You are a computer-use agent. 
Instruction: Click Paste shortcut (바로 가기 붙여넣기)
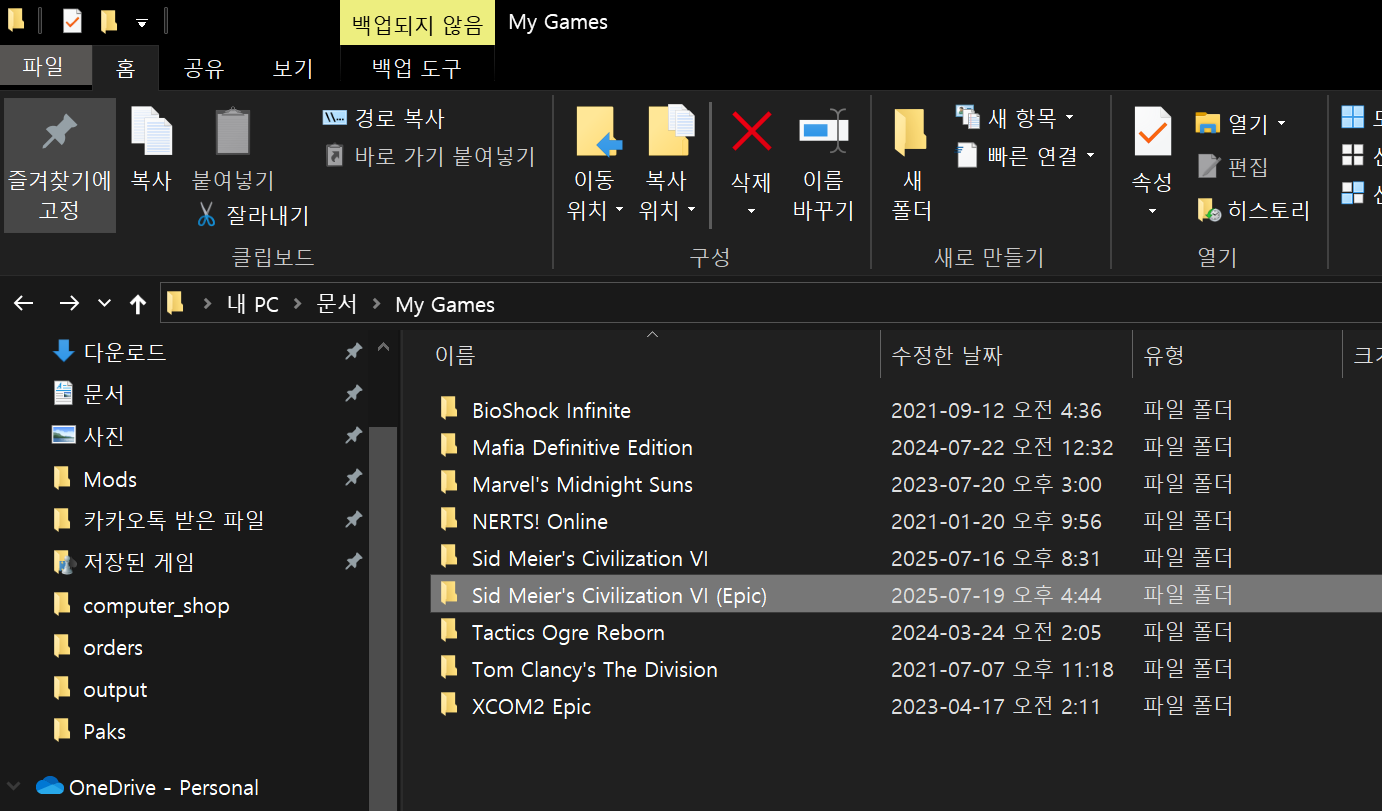[430, 157]
